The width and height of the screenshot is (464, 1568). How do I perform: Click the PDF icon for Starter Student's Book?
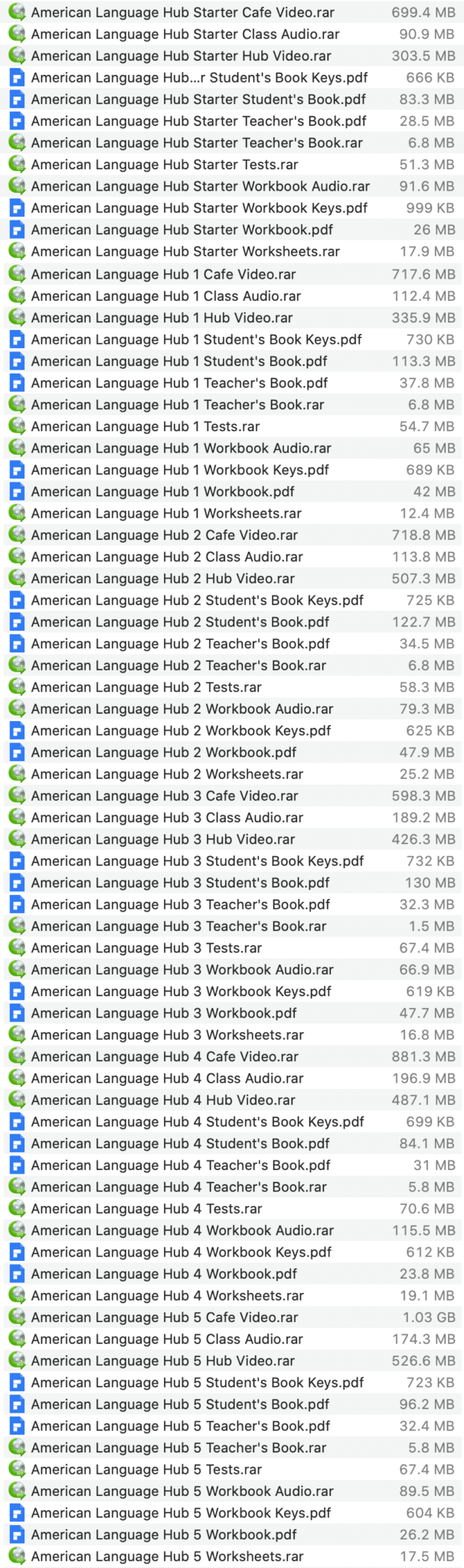pos(17,100)
